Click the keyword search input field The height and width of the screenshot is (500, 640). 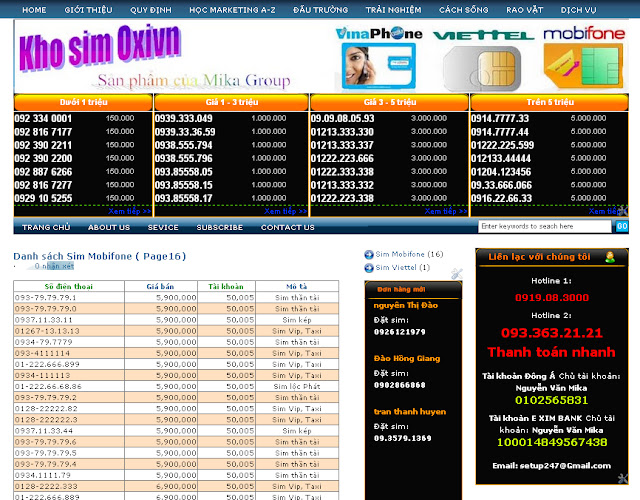click(x=544, y=226)
